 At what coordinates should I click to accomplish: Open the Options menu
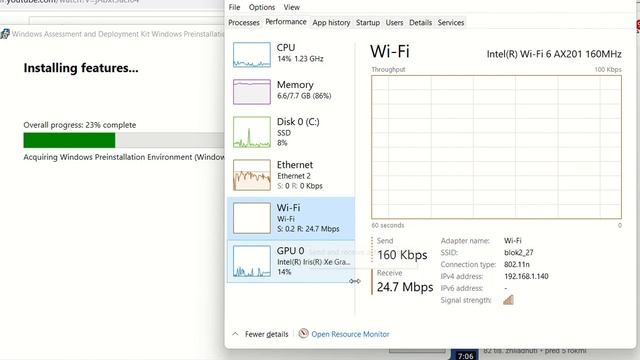pos(262,7)
